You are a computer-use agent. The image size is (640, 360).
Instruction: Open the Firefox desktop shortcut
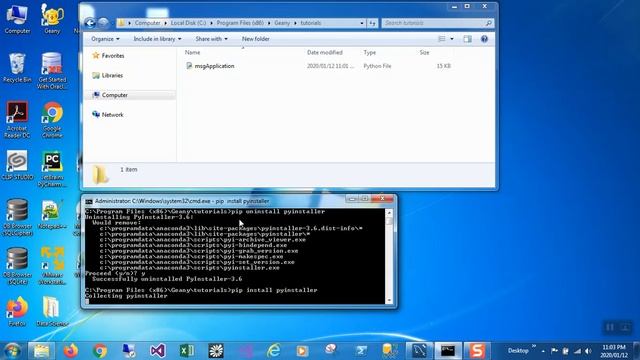(17, 312)
